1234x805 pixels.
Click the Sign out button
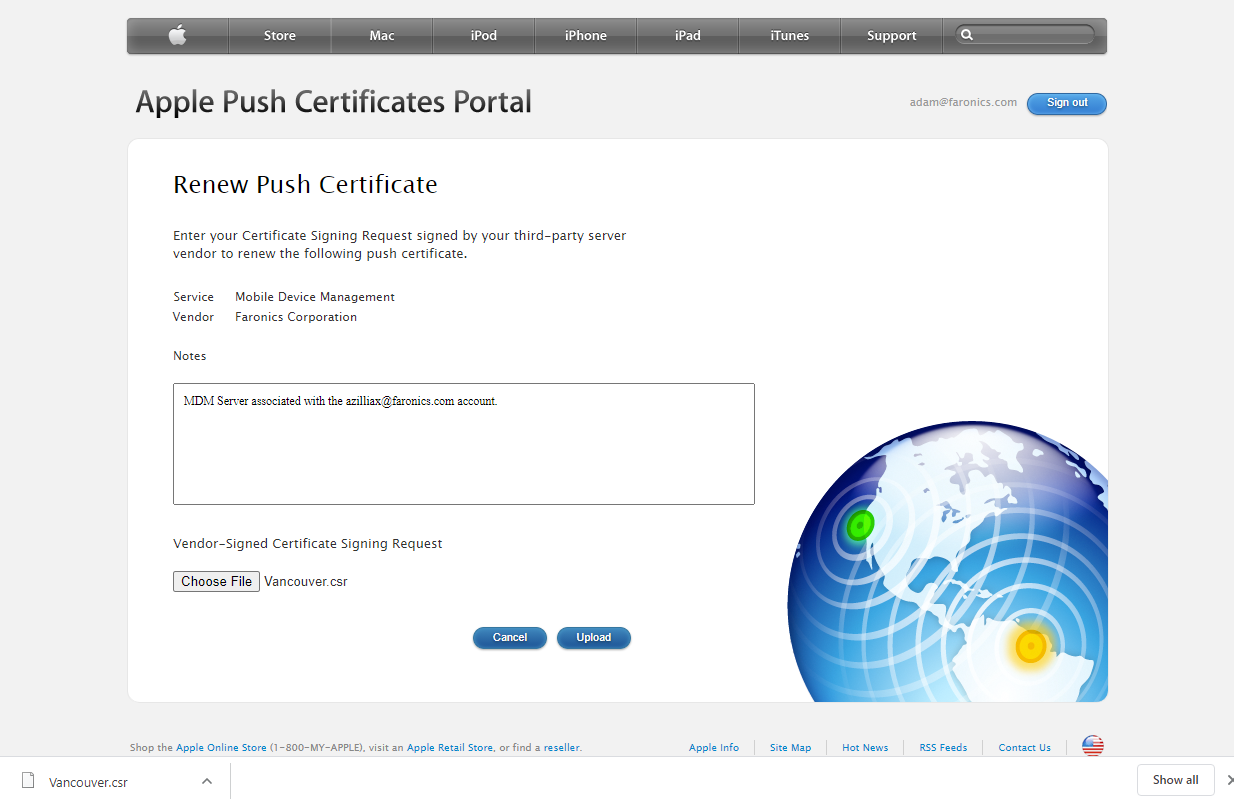point(1067,103)
